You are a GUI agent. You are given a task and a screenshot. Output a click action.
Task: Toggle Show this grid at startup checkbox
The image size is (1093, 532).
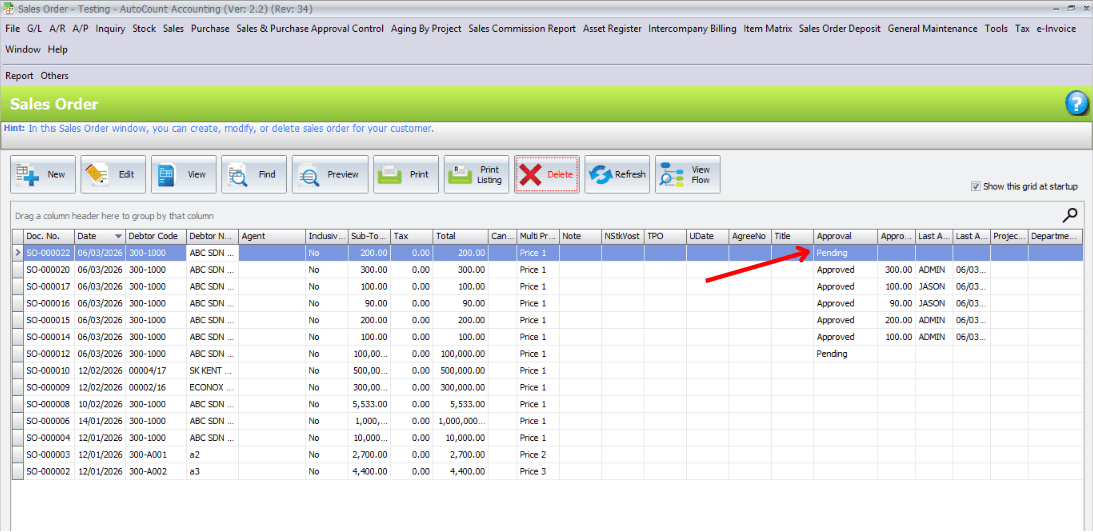tap(976, 186)
